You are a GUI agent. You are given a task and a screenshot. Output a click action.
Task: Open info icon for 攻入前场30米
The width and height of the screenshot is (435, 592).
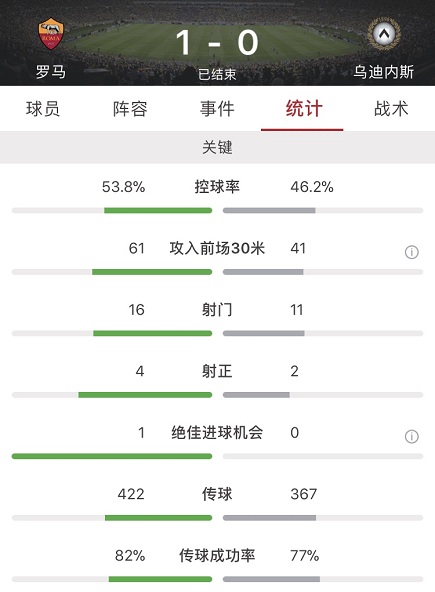coord(412,252)
